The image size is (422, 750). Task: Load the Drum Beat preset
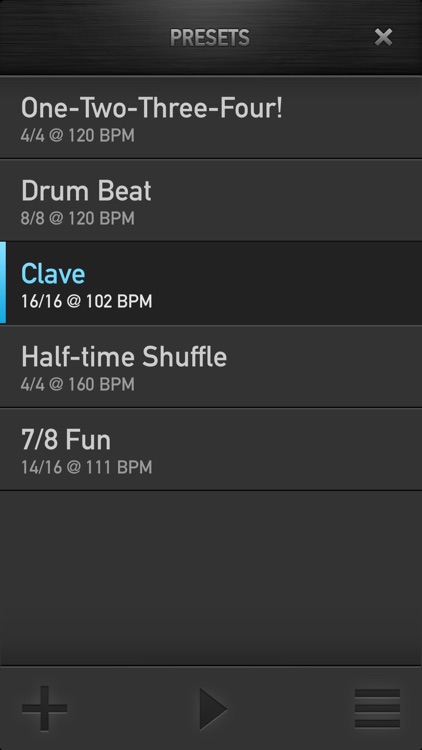(x=211, y=200)
